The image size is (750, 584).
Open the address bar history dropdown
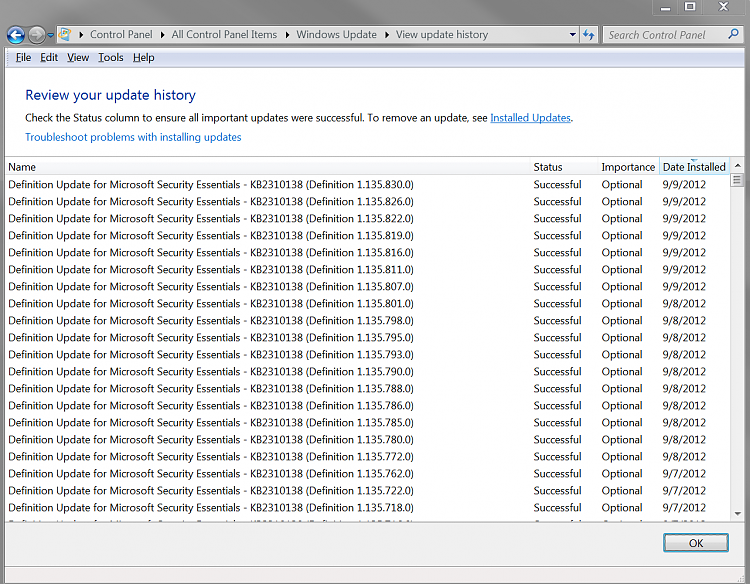click(573, 34)
